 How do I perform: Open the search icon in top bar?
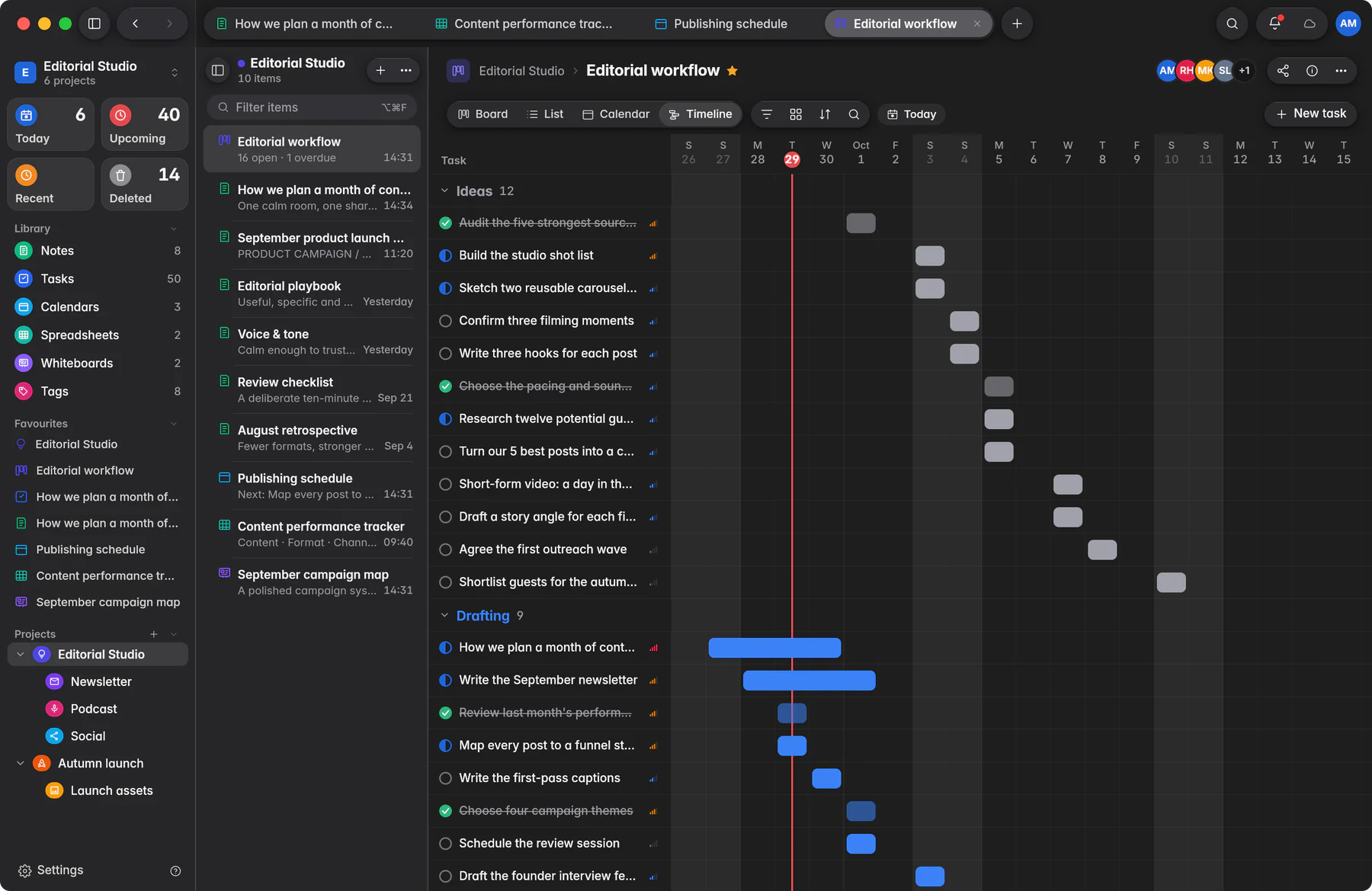point(1232,24)
